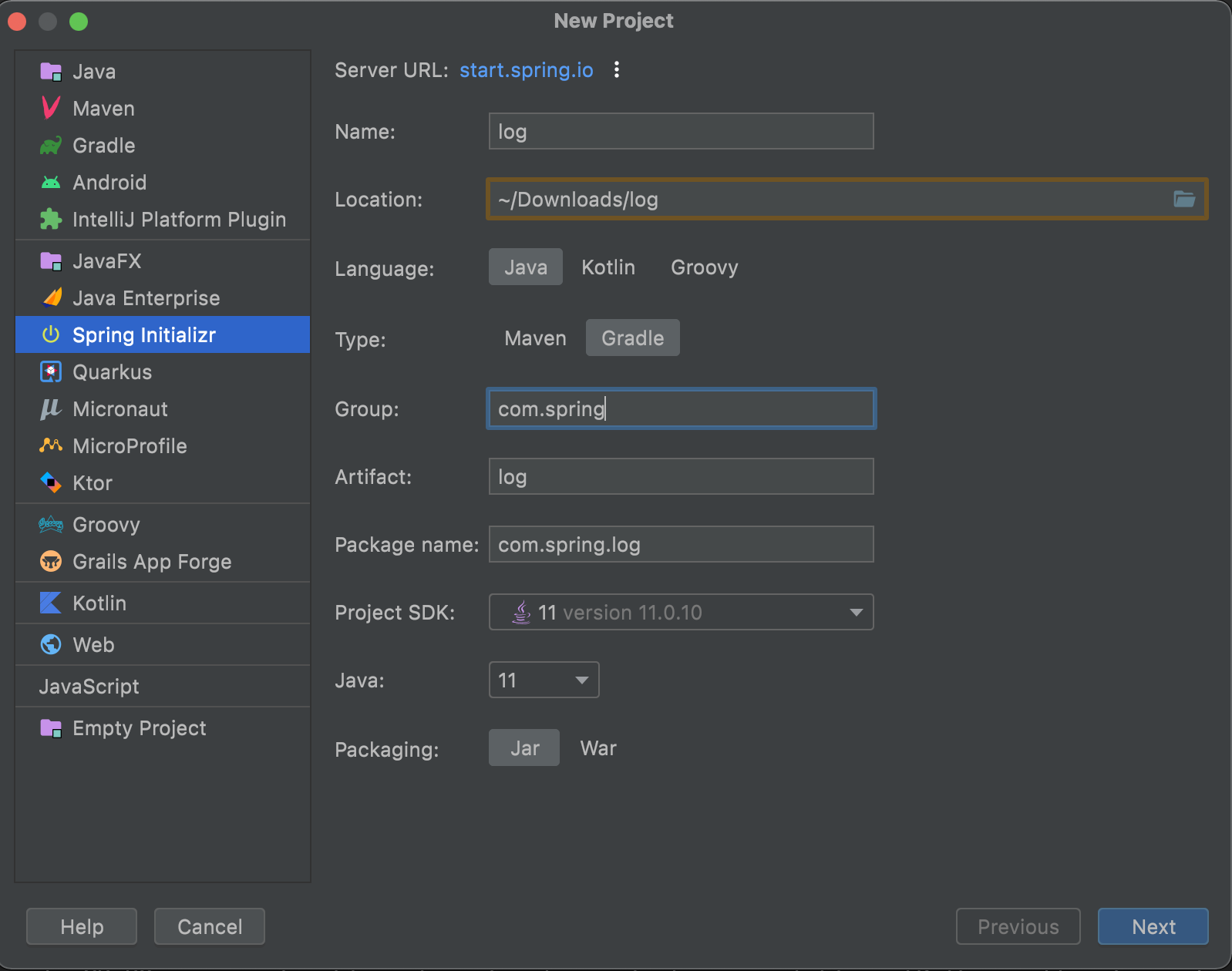Choose Maven as the build type
The height and width of the screenshot is (971, 1232).
(535, 338)
